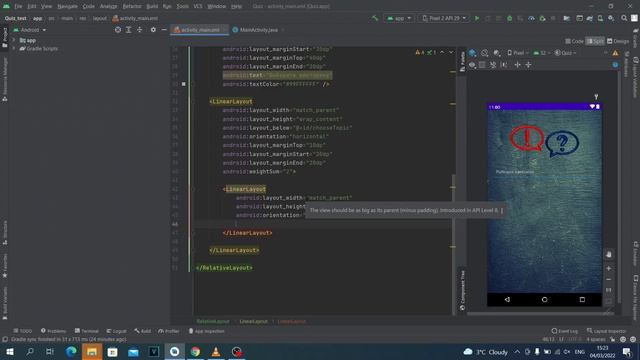
Task: Open the Layout Inspector button
Action: (607, 331)
